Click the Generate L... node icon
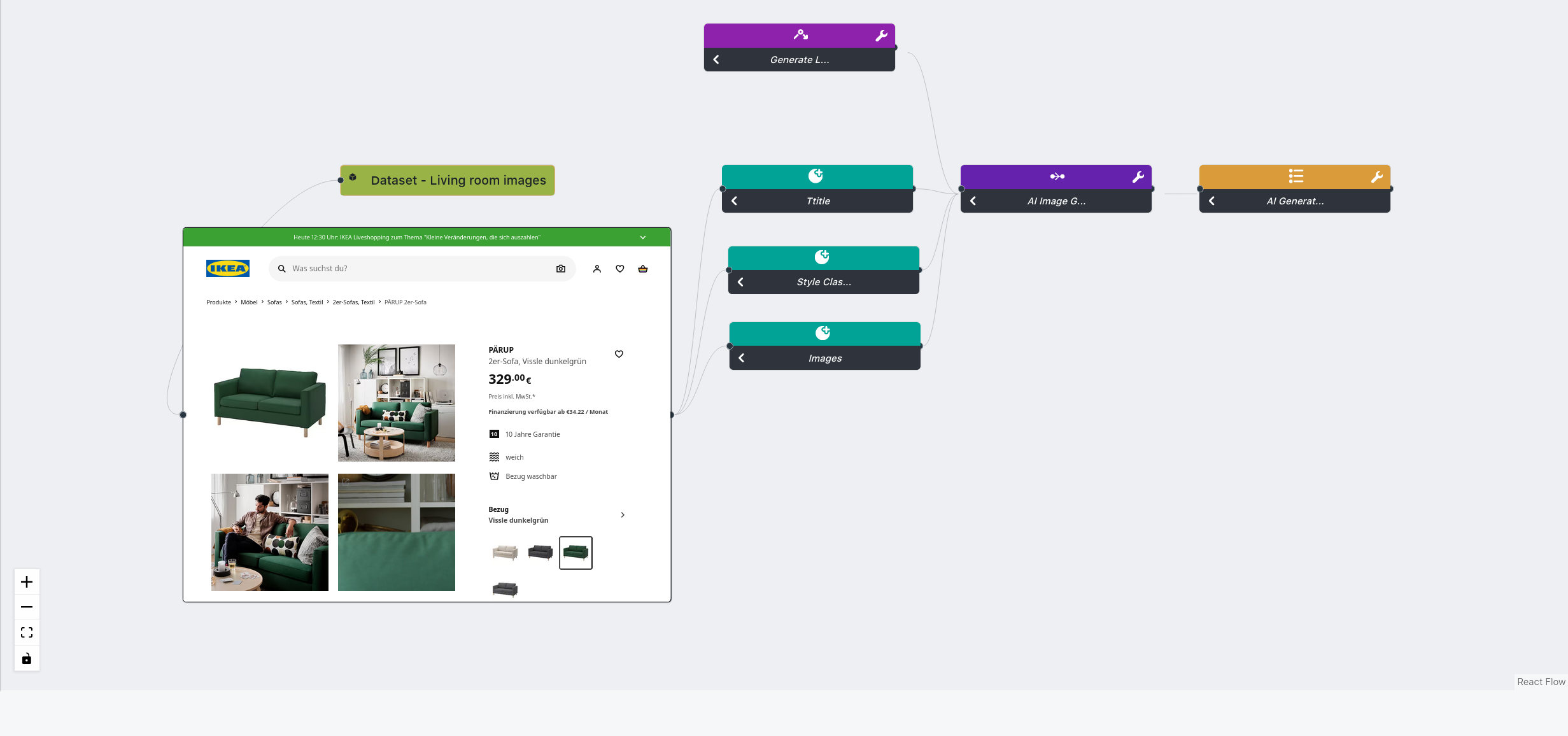The height and width of the screenshot is (736, 1568). coord(801,34)
